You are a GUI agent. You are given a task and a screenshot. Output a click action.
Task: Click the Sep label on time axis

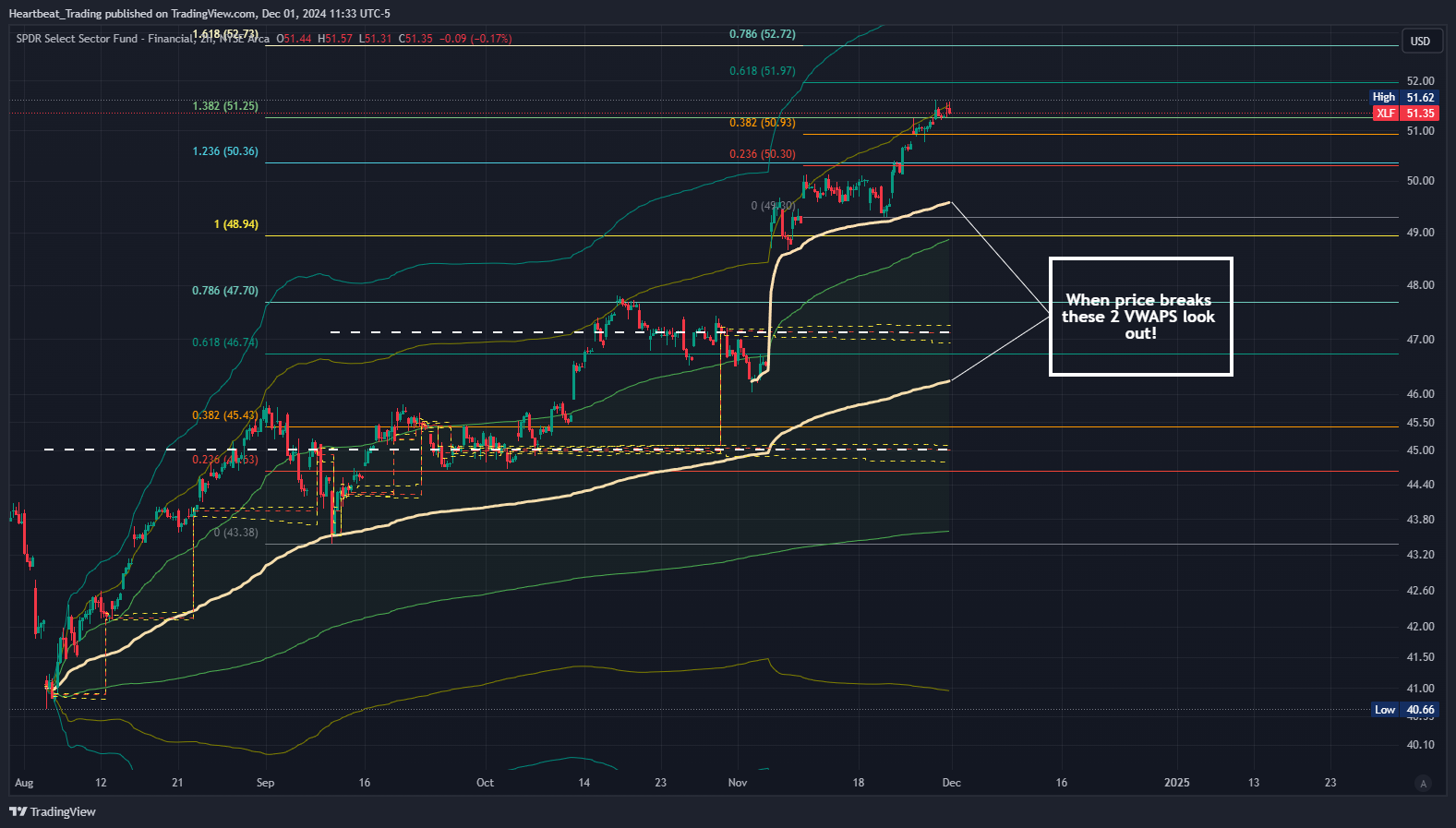tap(265, 783)
